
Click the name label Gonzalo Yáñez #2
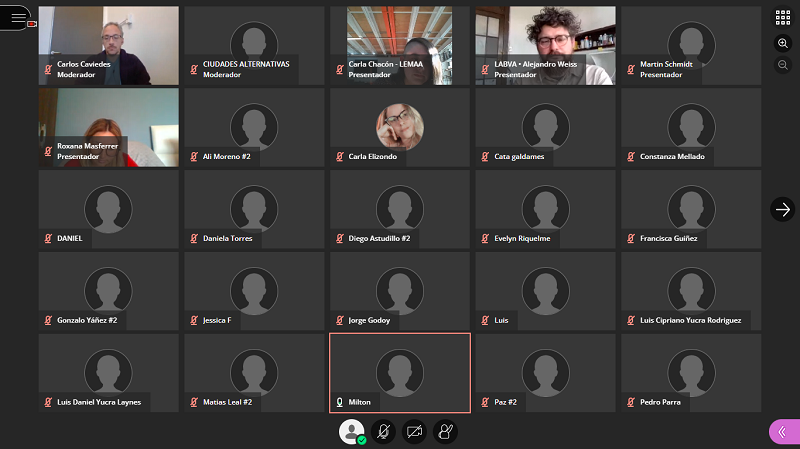click(x=87, y=320)
